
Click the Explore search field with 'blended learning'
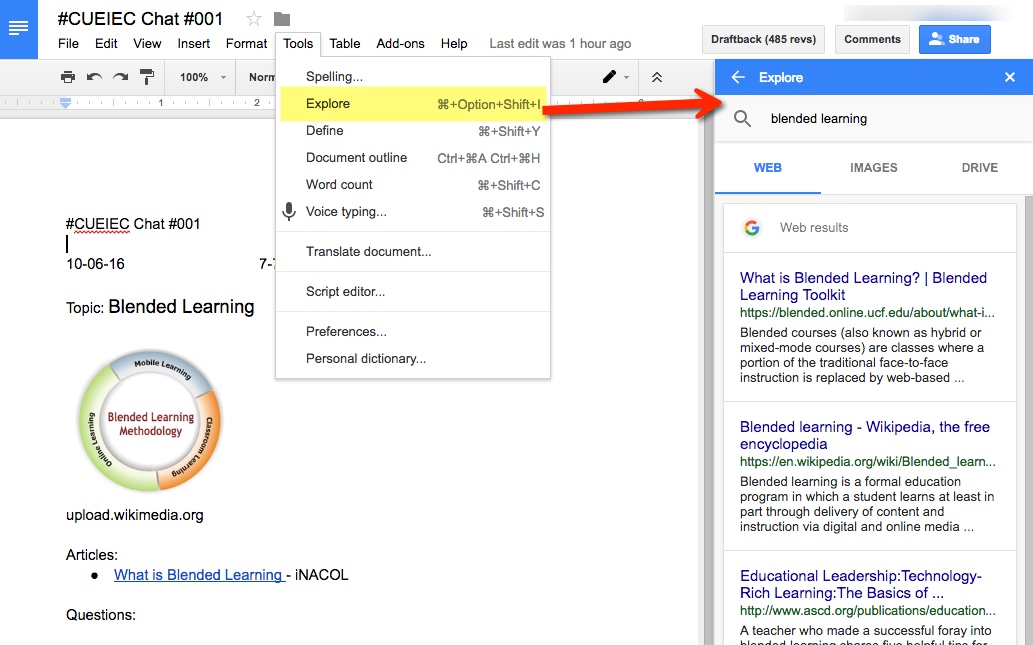click(x=880, y=119)
